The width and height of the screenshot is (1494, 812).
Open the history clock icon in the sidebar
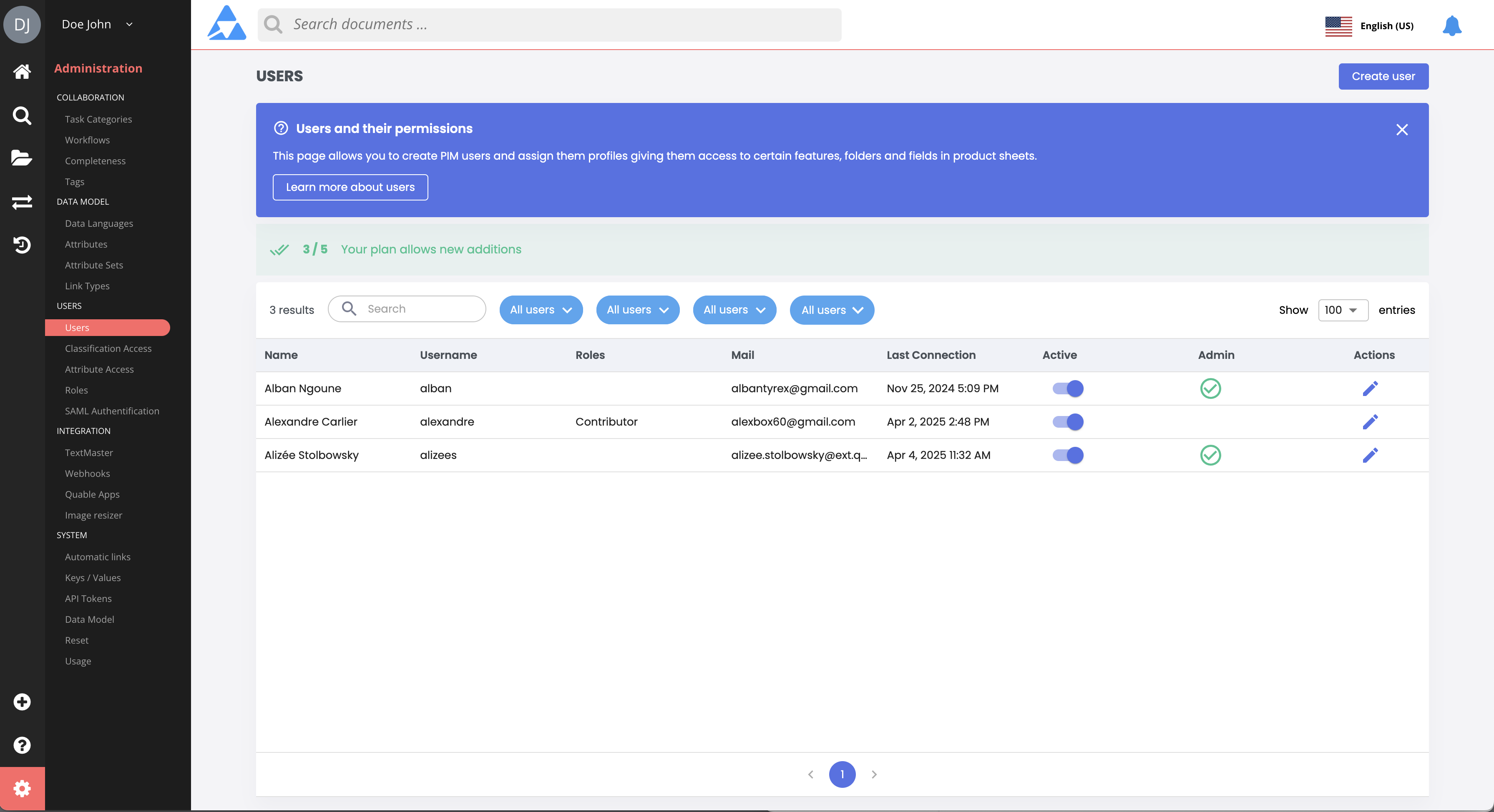22,245
